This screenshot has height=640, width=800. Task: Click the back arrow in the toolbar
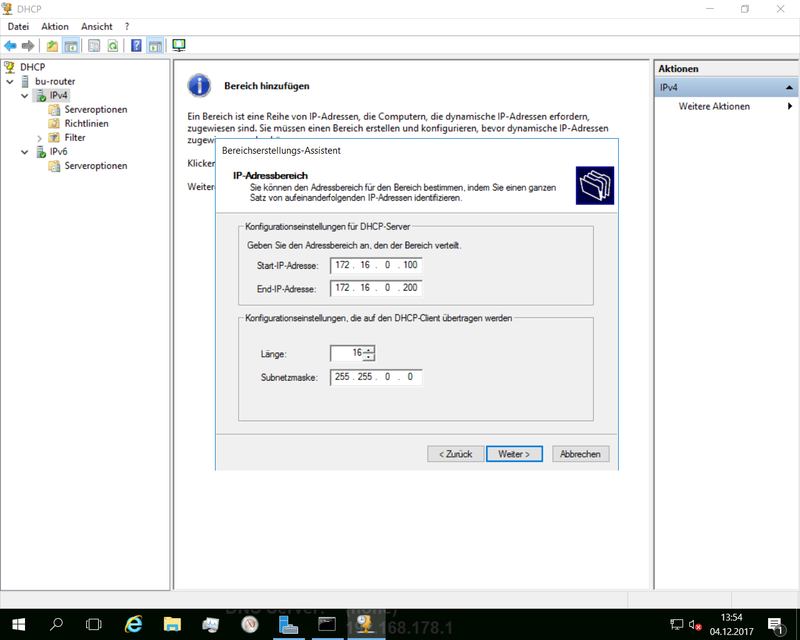(10, 46)
